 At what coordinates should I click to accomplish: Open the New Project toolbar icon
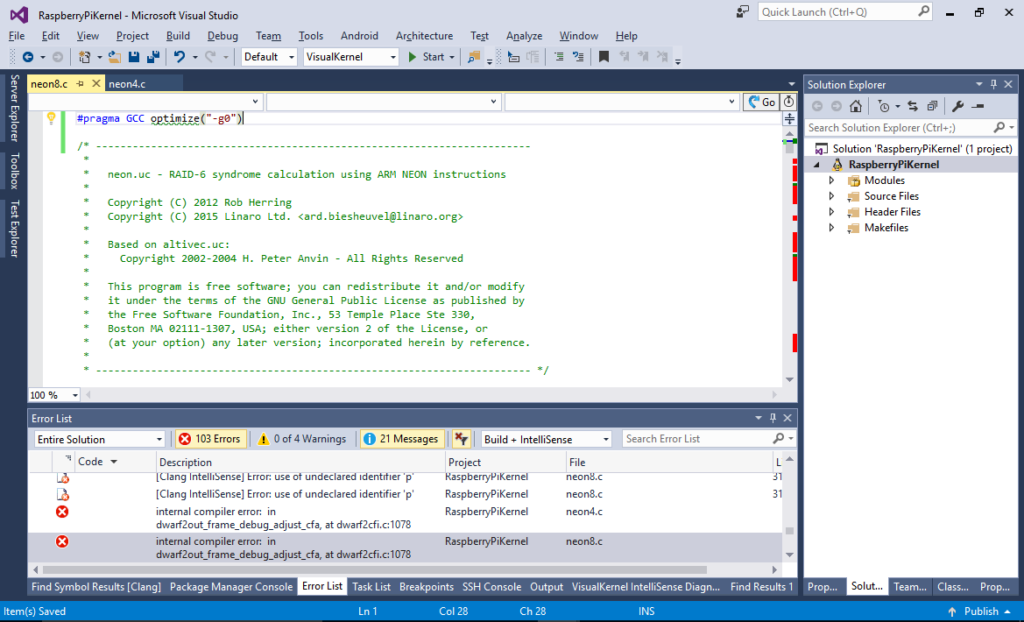coord(85,56)
